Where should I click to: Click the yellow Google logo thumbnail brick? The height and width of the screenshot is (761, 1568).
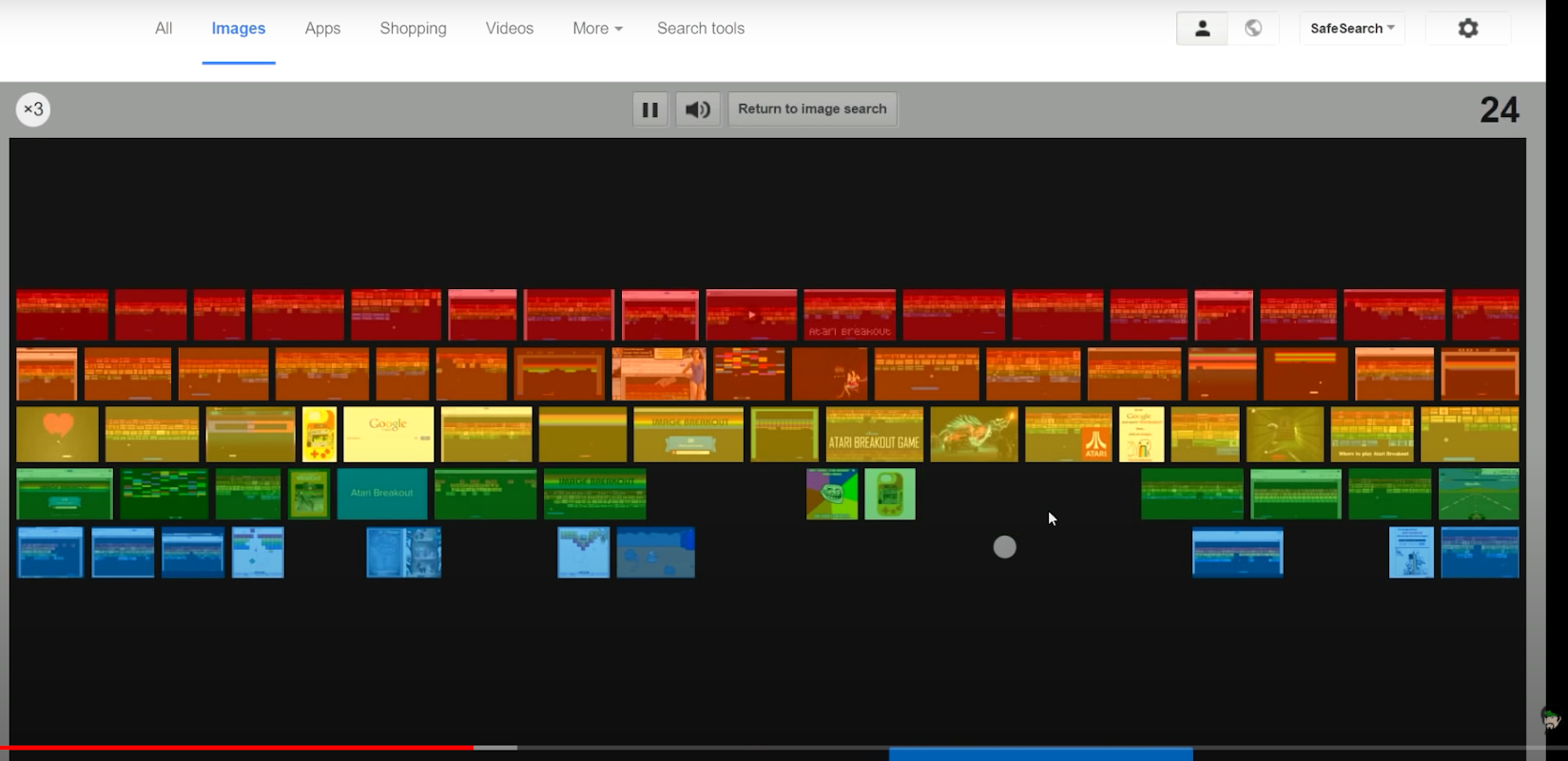(x=388, y=435)
